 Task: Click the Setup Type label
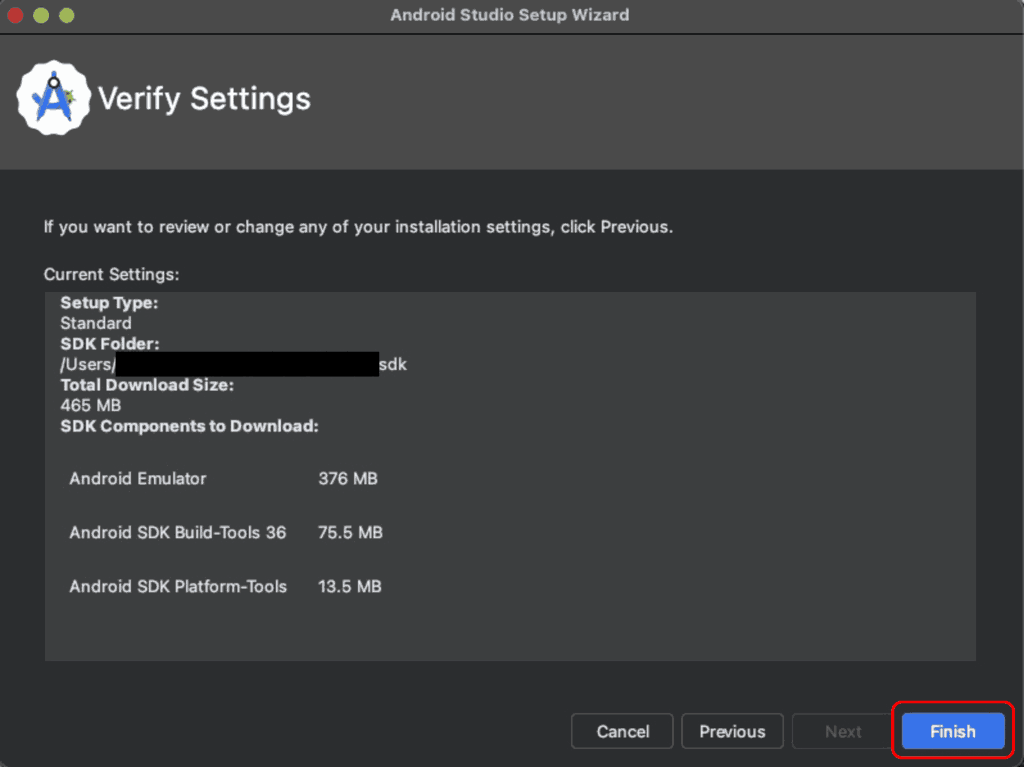[x=109, y=302]
